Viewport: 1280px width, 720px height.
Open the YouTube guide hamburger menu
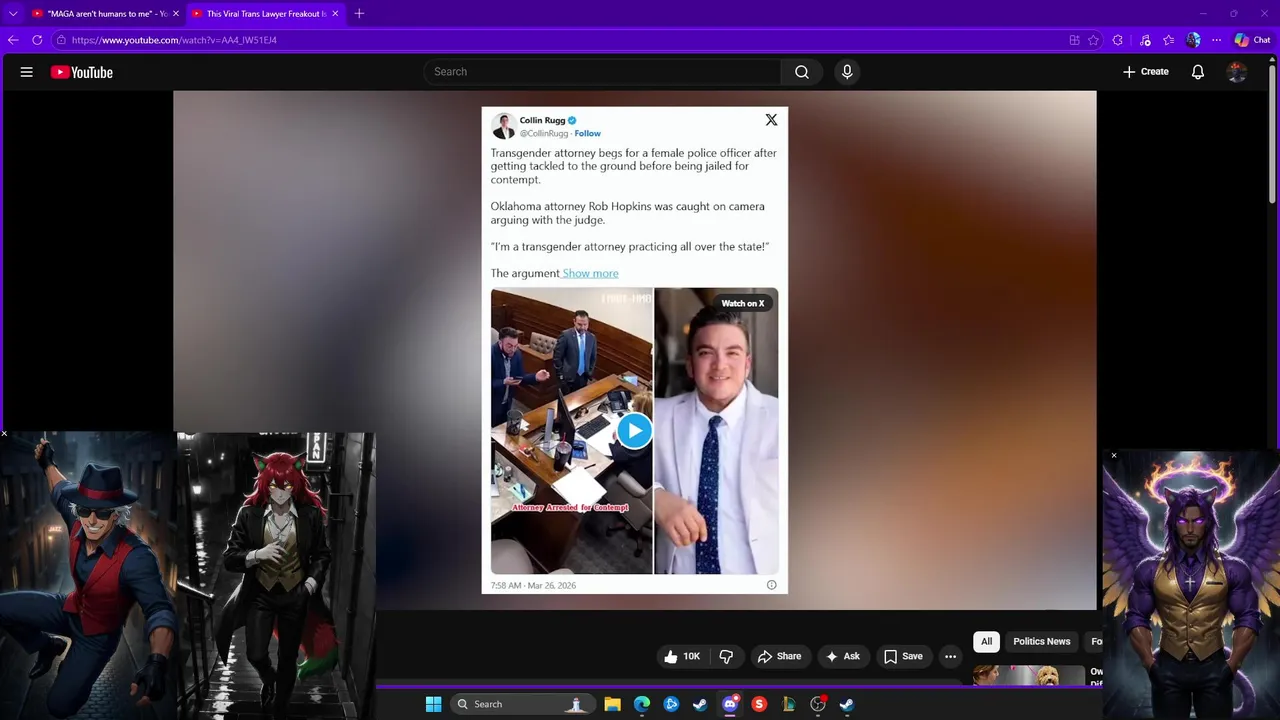27,72
